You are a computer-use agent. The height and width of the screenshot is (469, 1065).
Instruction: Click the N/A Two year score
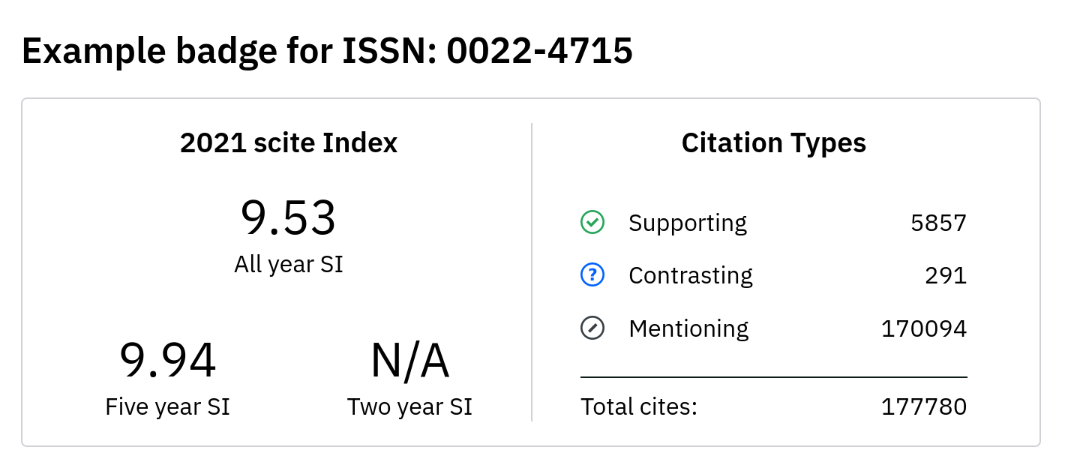[x=410, y=361]
